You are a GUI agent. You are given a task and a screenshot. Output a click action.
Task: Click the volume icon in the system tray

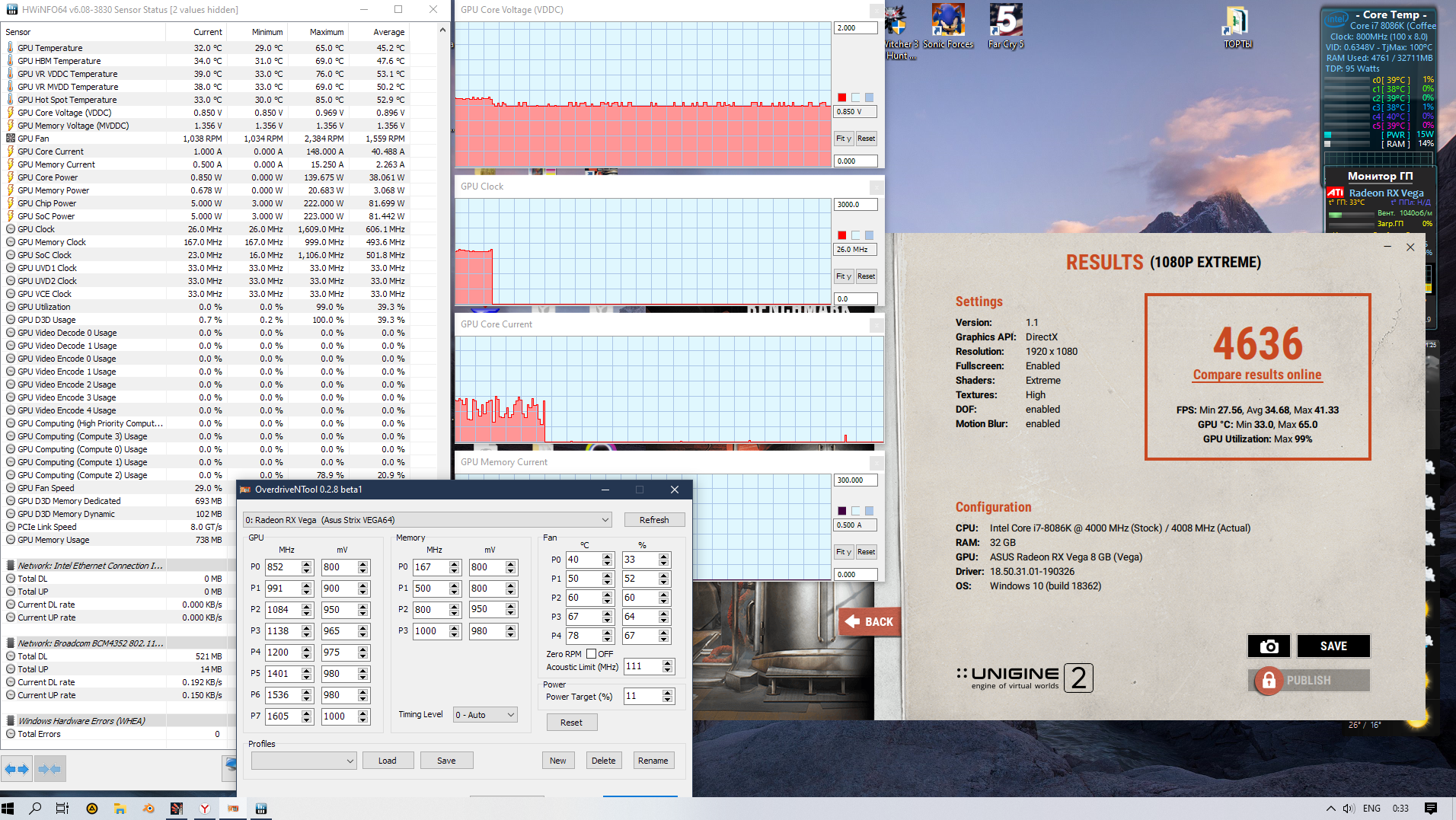click(x=1349, y=809)
